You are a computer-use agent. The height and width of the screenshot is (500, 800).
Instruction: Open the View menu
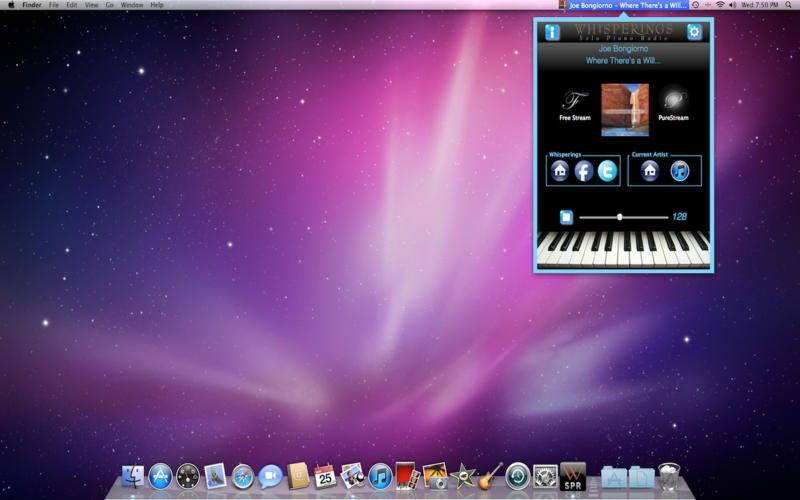point(91,5)
